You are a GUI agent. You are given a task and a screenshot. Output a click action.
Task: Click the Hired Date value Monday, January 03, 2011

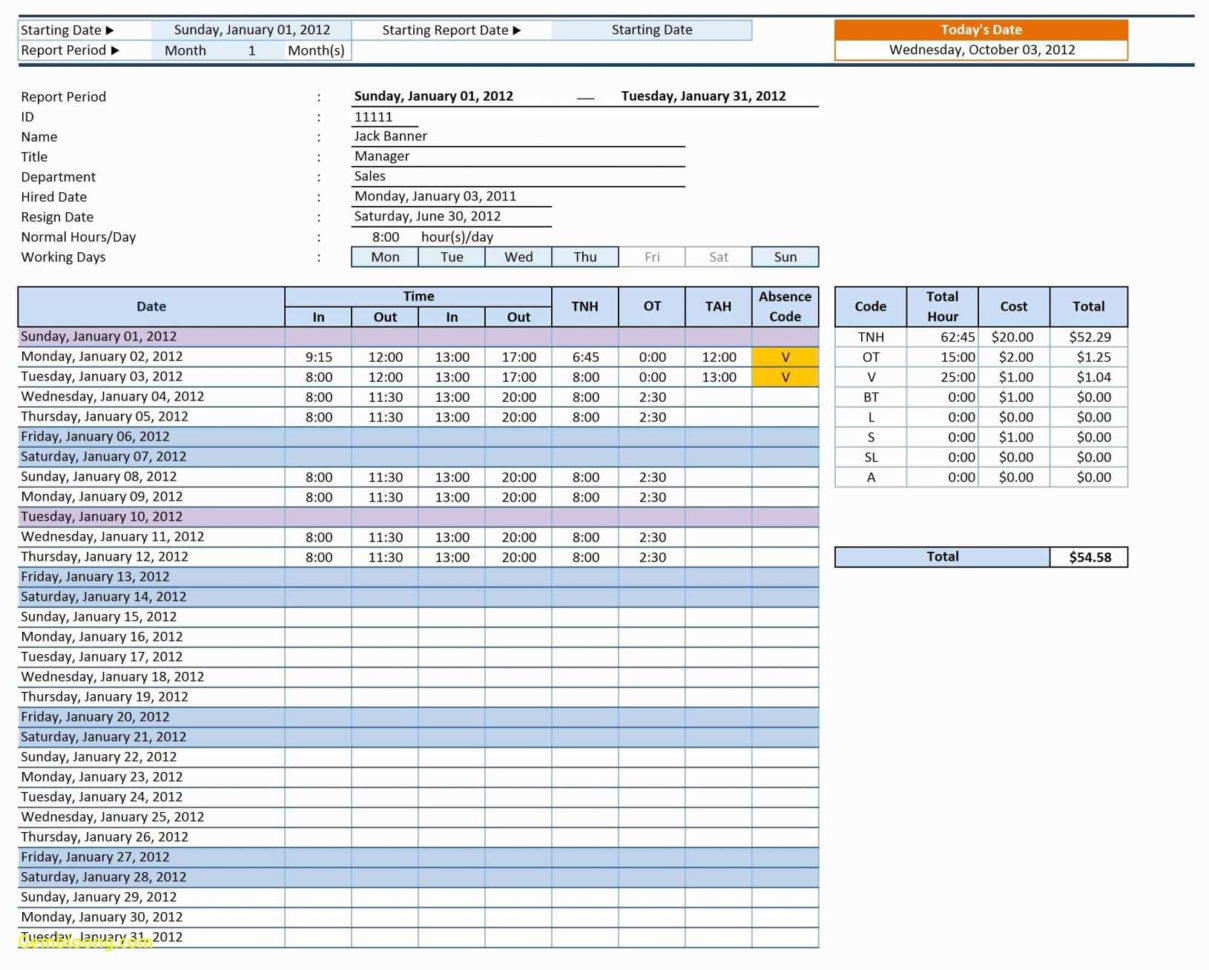pos(451,196)
